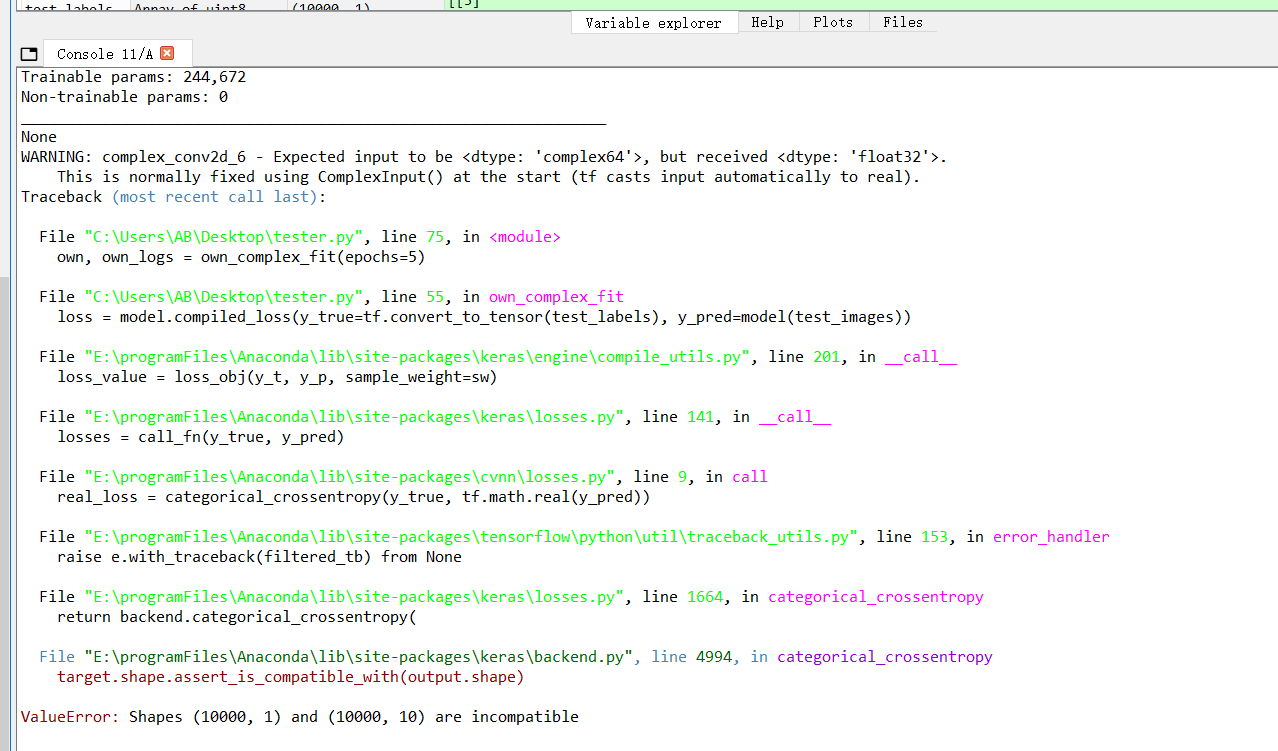Click the 'Trainable params: 244,672' line
Screen dimensions: 1278x751
pyautogui.click(x=133, y=77)
